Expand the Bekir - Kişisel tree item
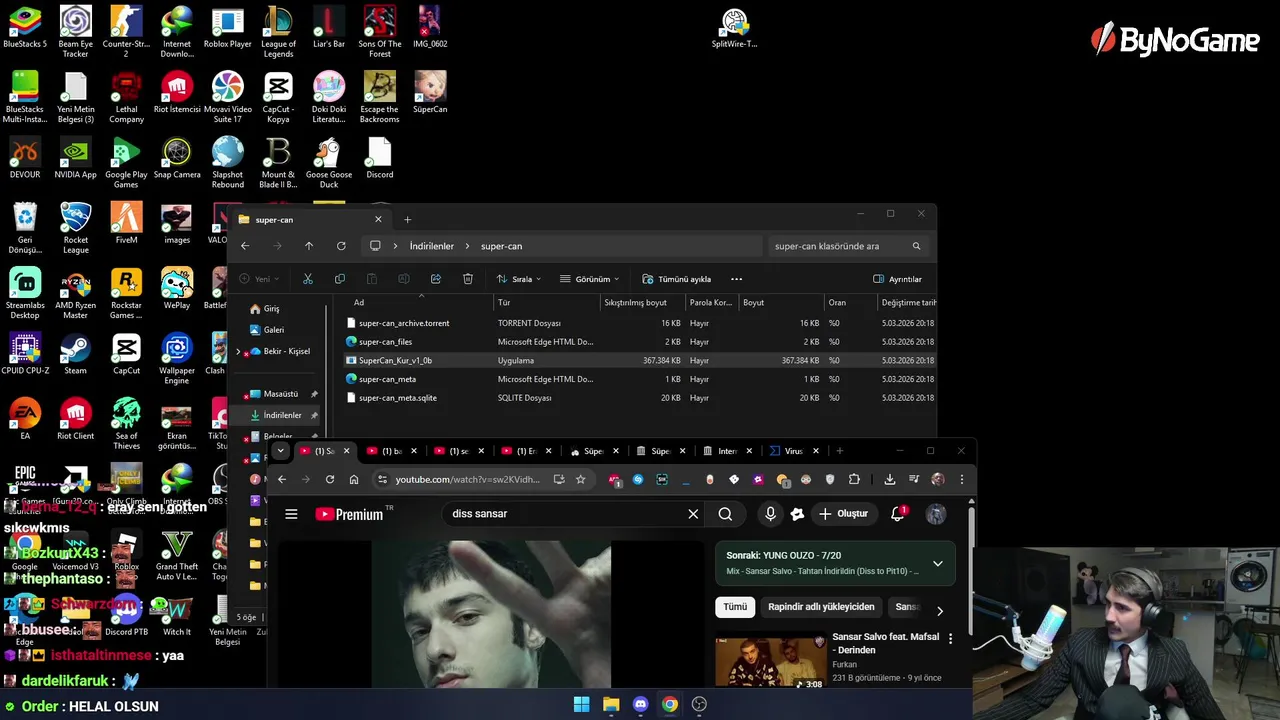1280x720 pixels. [238, 352]
